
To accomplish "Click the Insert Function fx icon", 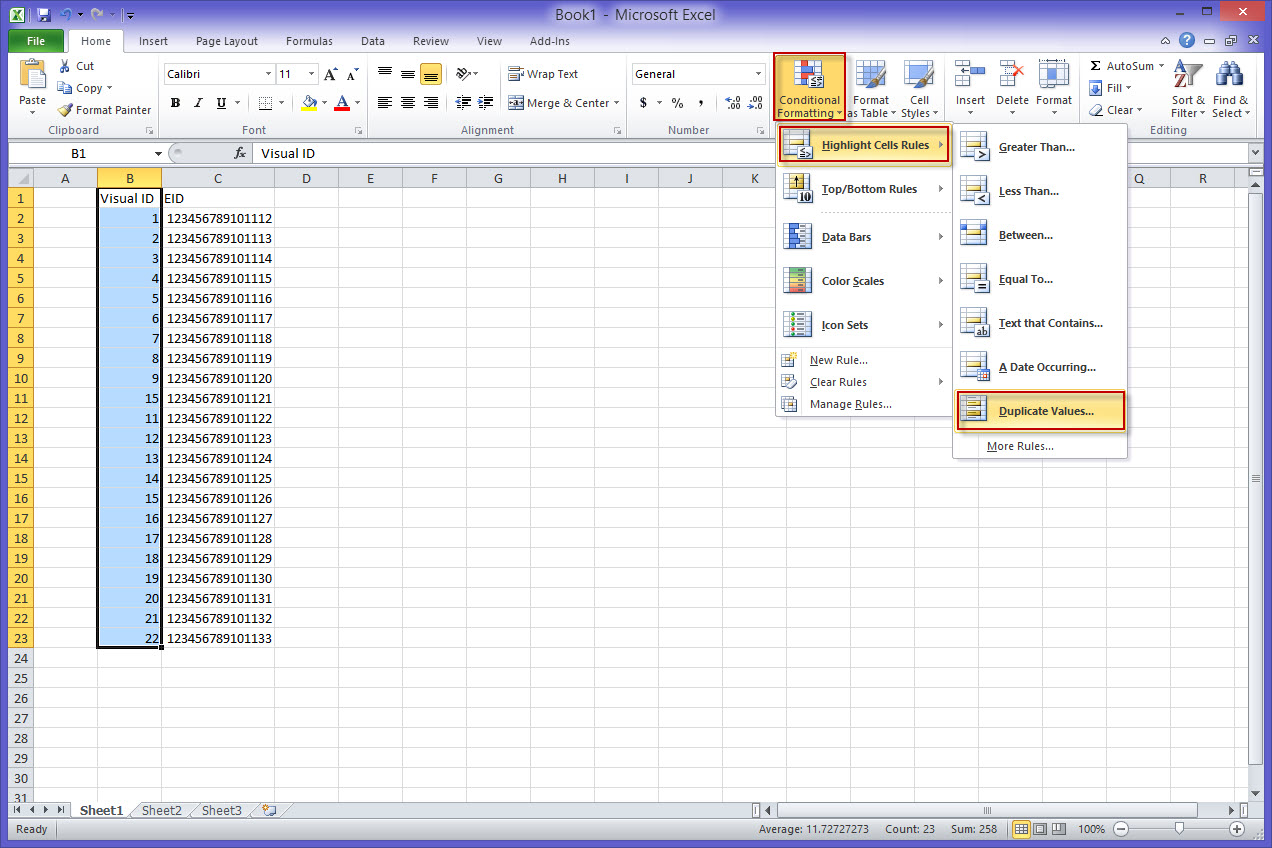I will coord(240,154).
